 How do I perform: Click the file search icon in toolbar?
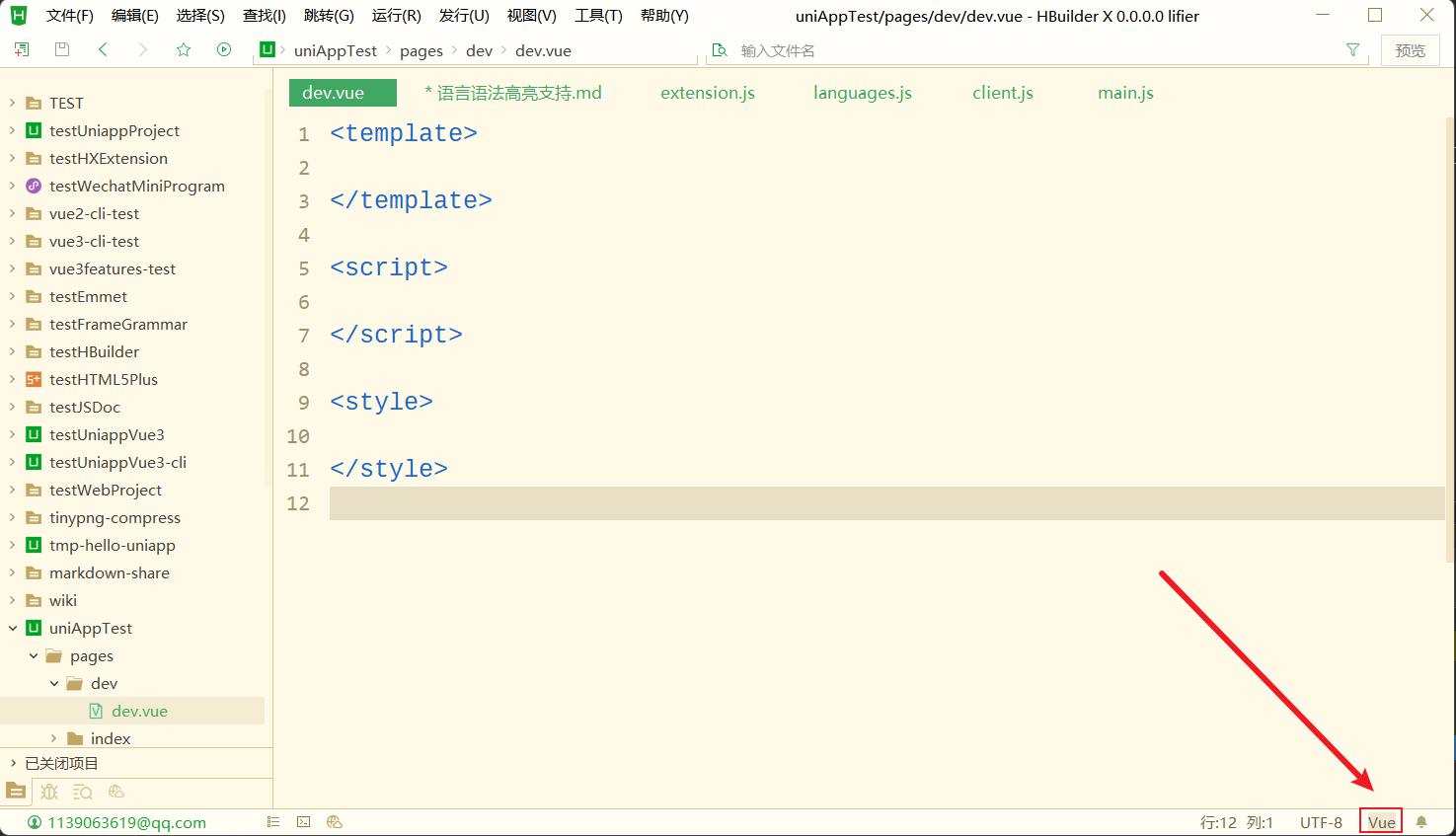click(720, 50)
